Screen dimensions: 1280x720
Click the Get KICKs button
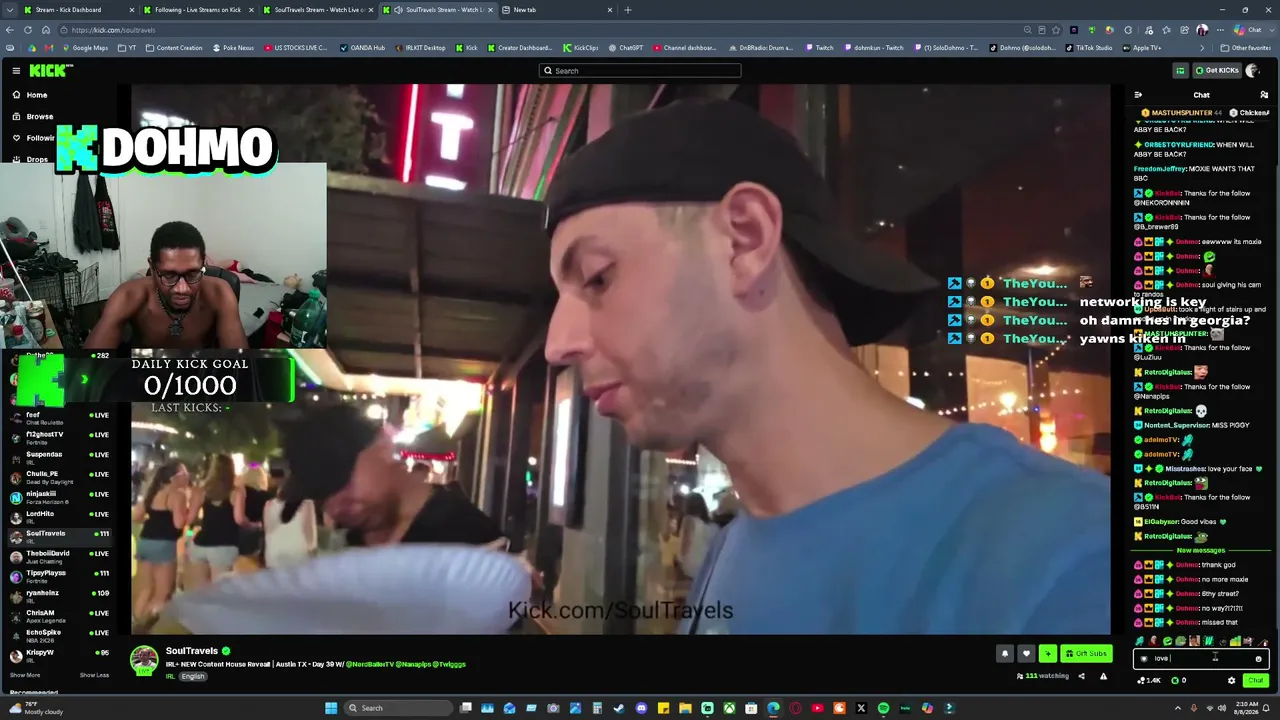[1217, 70]
